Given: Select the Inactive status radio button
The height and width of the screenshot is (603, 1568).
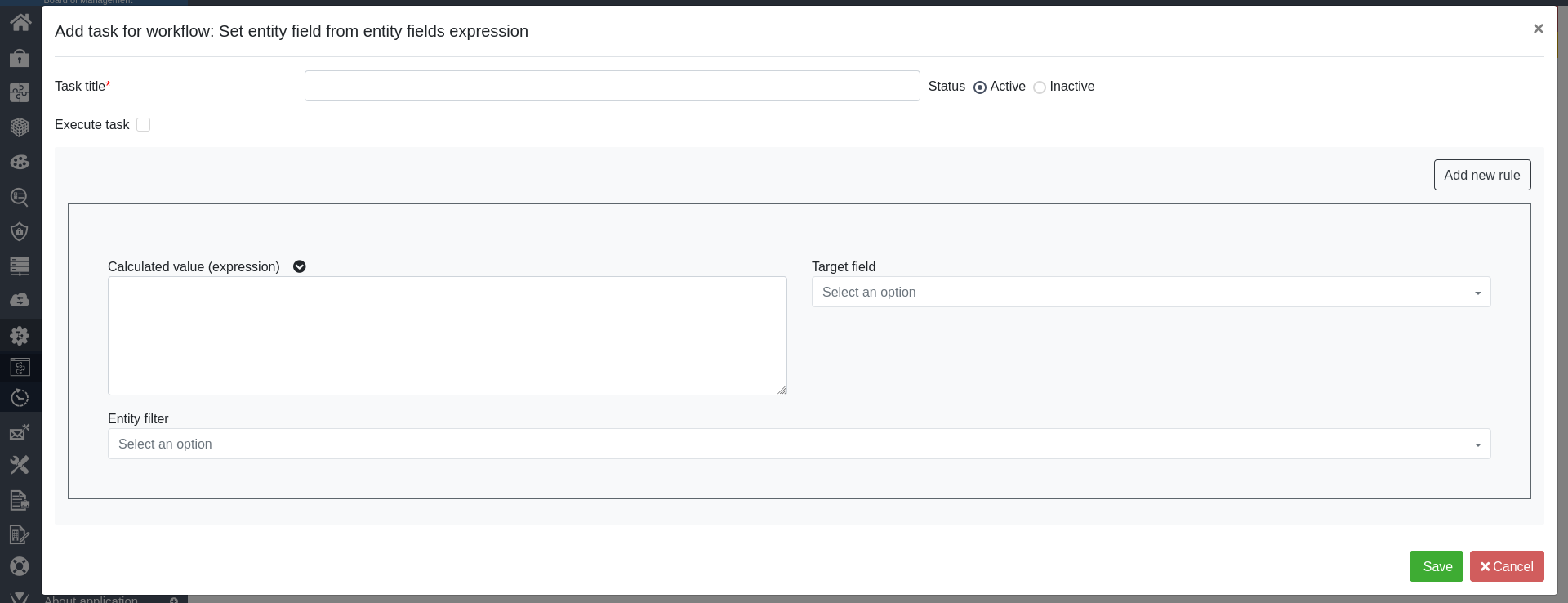Looking at the screenshot, I should coord(1040,87).
